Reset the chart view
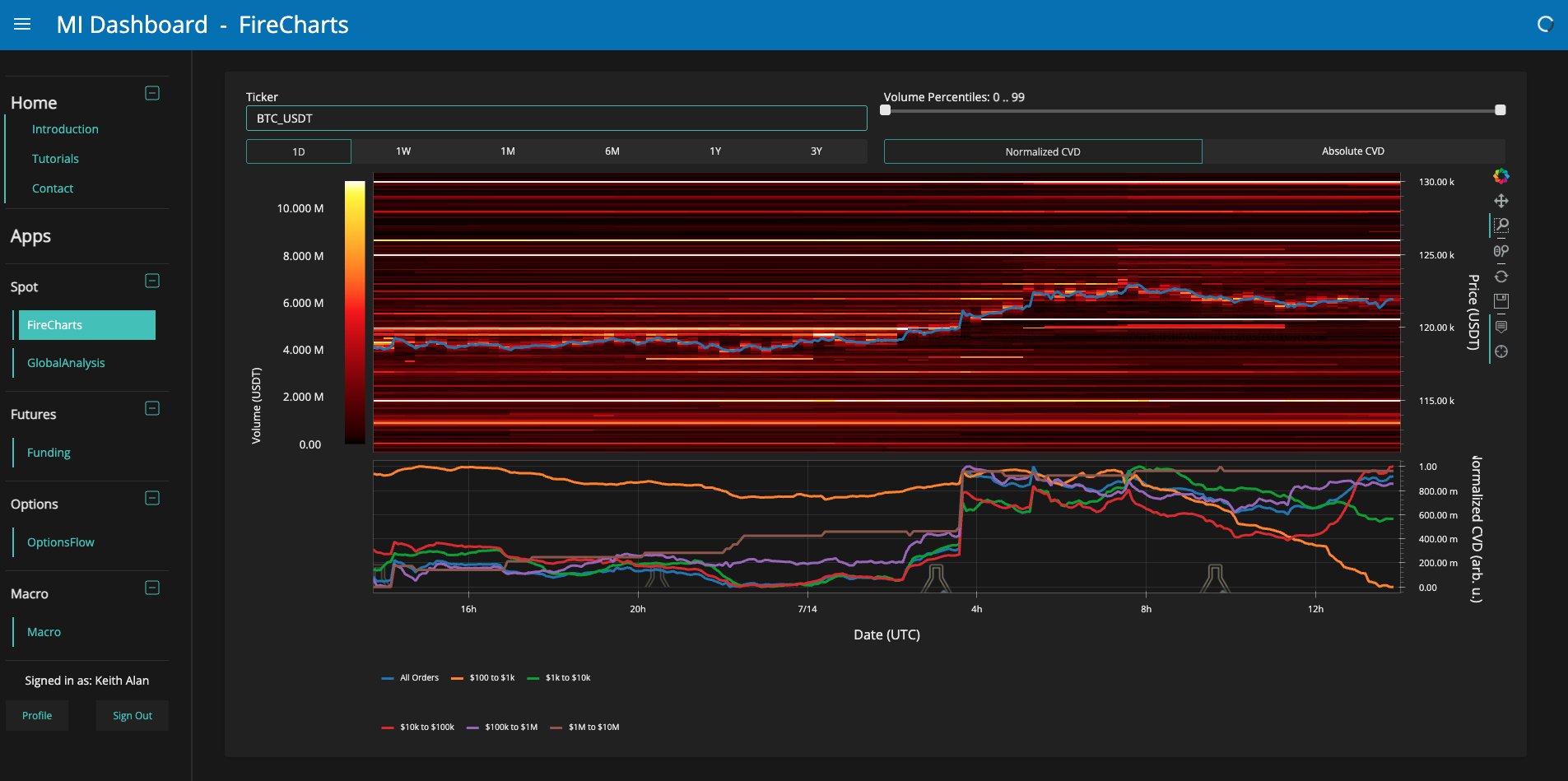The height and width of the screenshot is (781, 1568). tap(1501, 277)
